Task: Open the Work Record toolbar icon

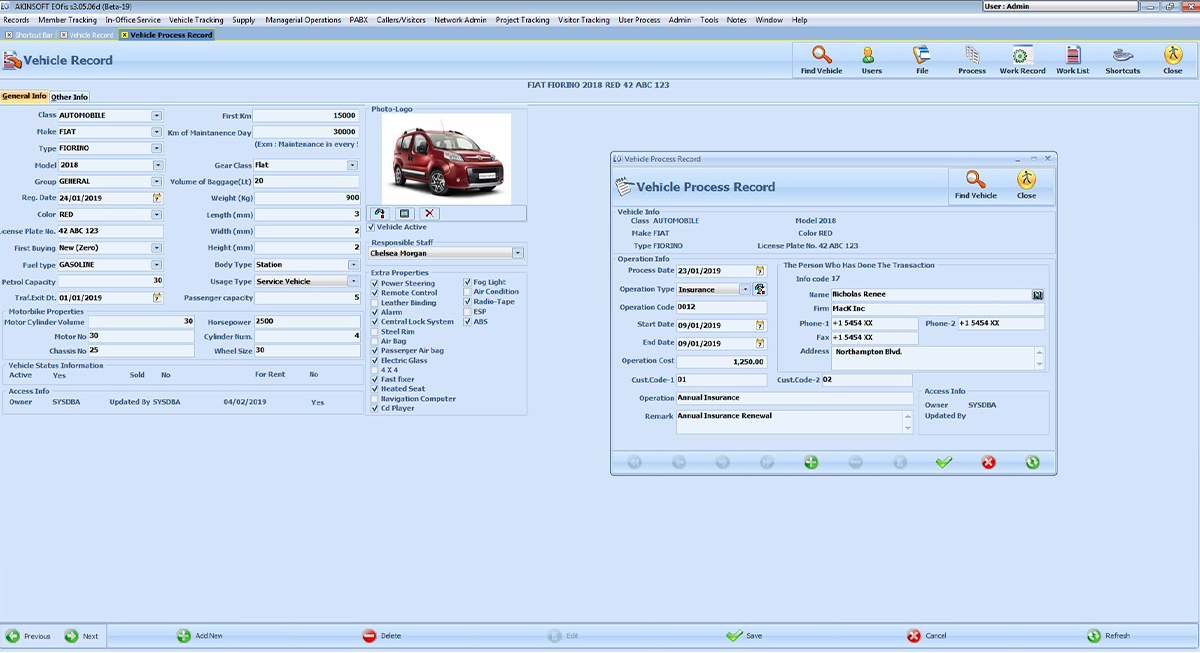Action: point(1022,60)
